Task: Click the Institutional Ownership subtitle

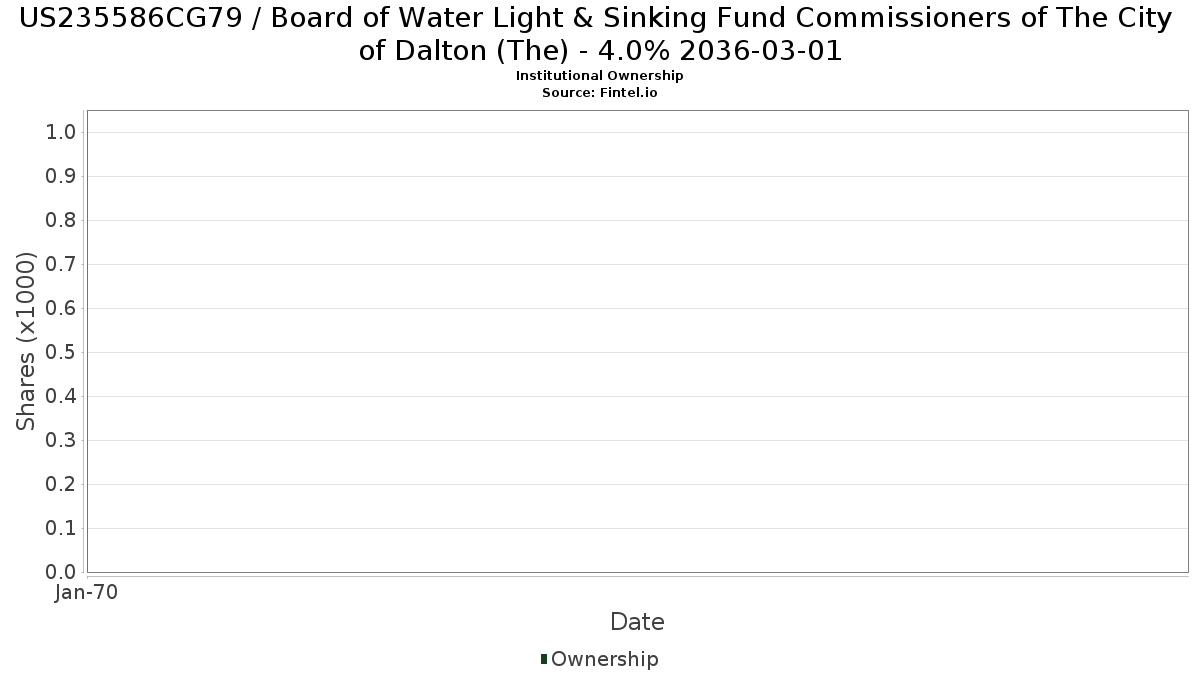Action: tap(599, 76)
